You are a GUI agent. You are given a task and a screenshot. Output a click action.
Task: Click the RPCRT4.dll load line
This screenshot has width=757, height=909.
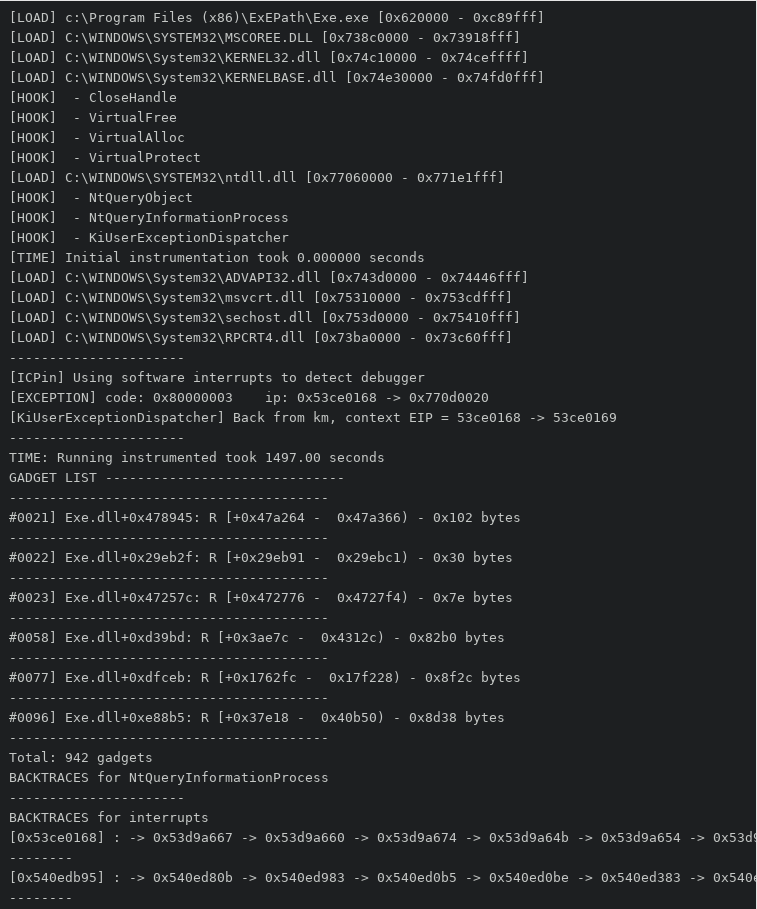[x=260, y=337]
